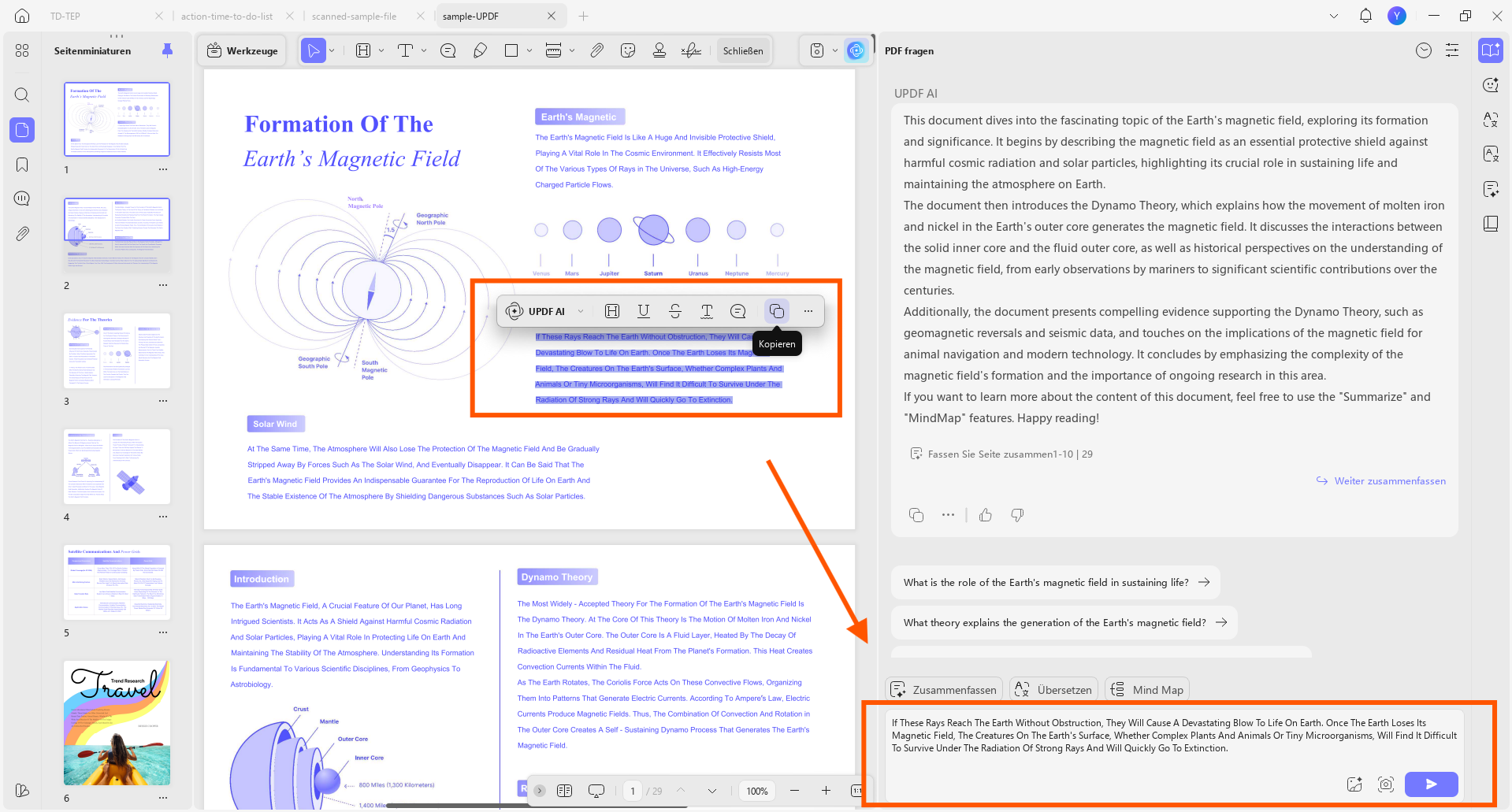
Task: Select the pencil drawing tool
Action: click(x=480, y=50)
